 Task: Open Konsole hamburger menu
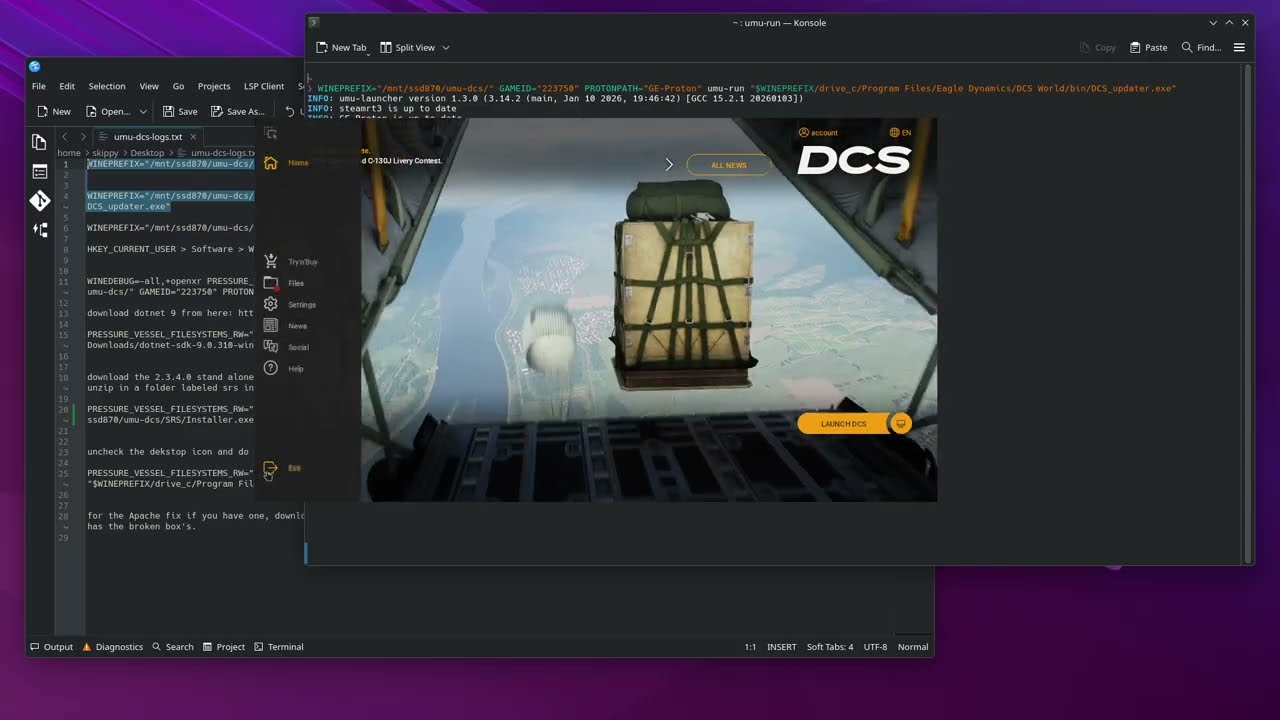pyautogui.click(x=1239, y=47)
